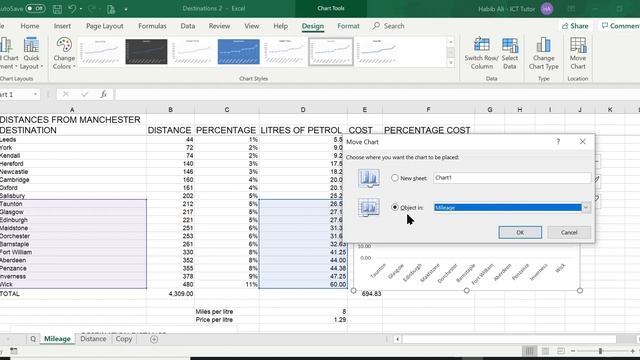Adjust the zoom slider handle

pyautogui.click(x=600, y=351)
